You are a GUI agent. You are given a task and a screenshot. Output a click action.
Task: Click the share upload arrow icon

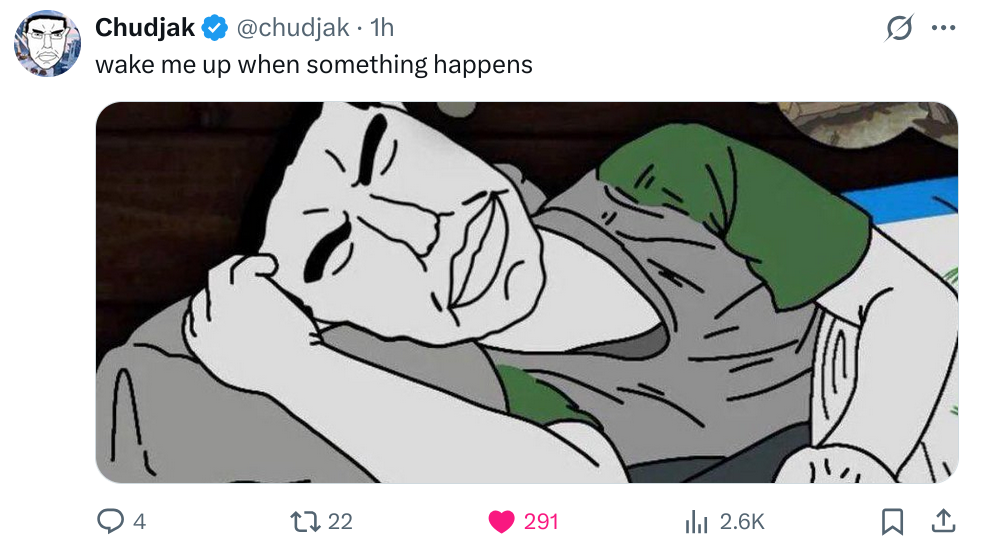[x=942, y=520]
